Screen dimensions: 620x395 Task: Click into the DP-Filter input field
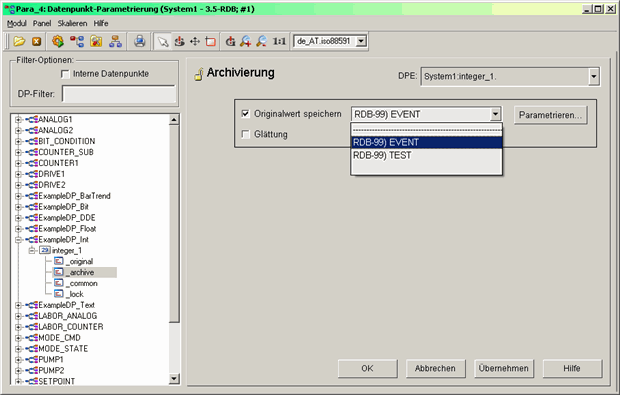coord(119,94)
